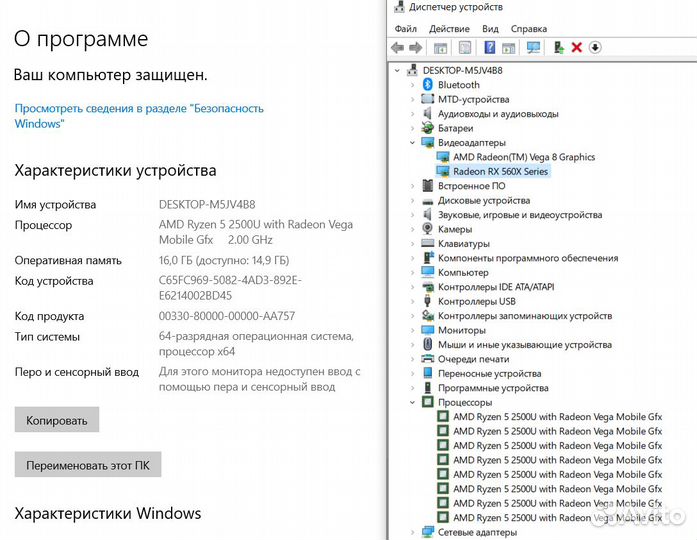Select Звуковые, игровые и видеоустройства row
The height and width of the screenshot is (540, 697).
pos(520,215)
